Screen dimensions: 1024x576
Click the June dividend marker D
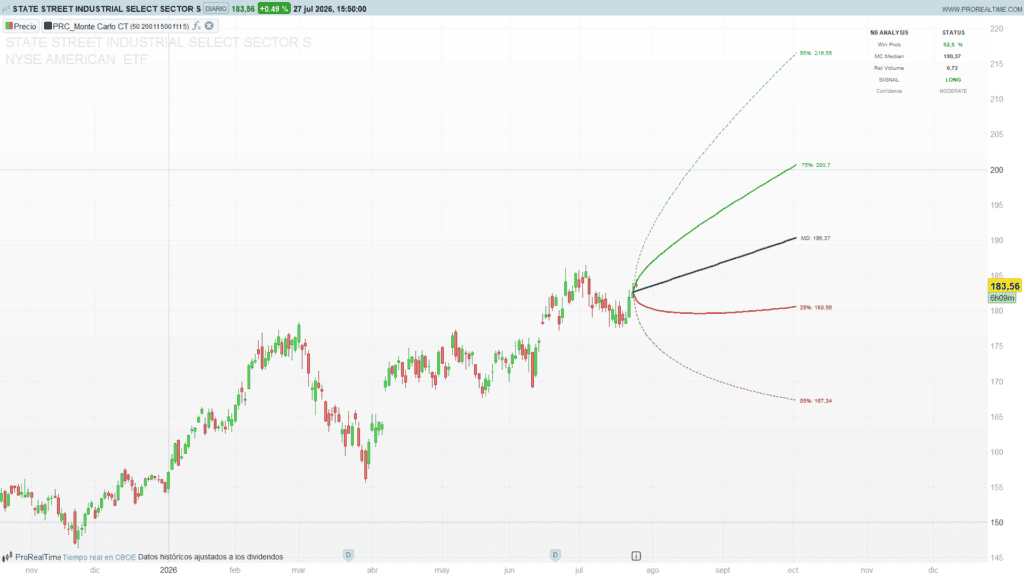coord(555,555)
